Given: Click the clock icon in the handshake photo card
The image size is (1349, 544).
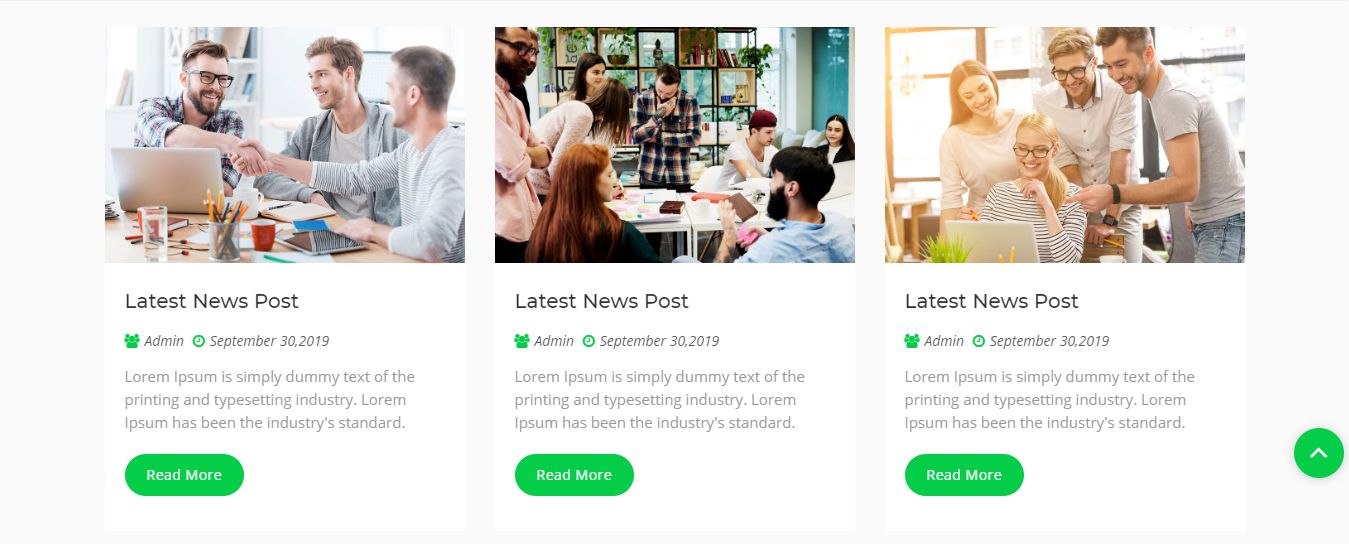Looking at the screenshot, I should (198, 341).
